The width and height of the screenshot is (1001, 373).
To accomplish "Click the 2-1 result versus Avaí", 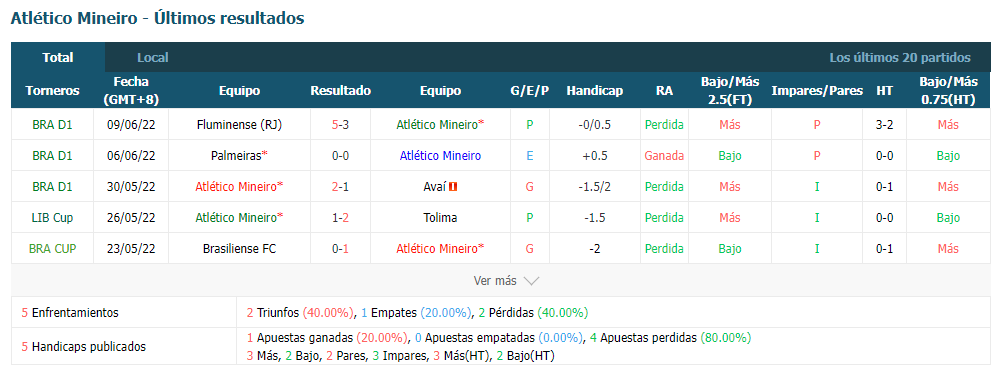I will point(340,186).
